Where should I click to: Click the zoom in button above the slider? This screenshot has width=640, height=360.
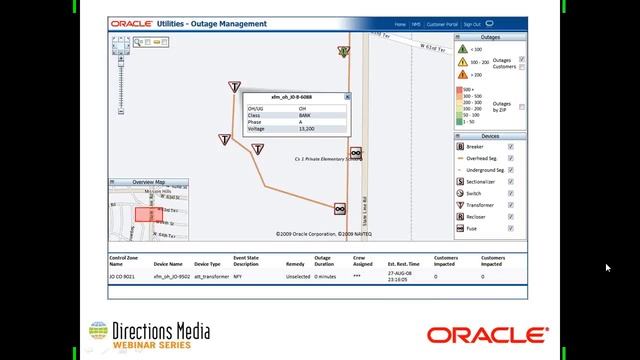pos(121,58)
